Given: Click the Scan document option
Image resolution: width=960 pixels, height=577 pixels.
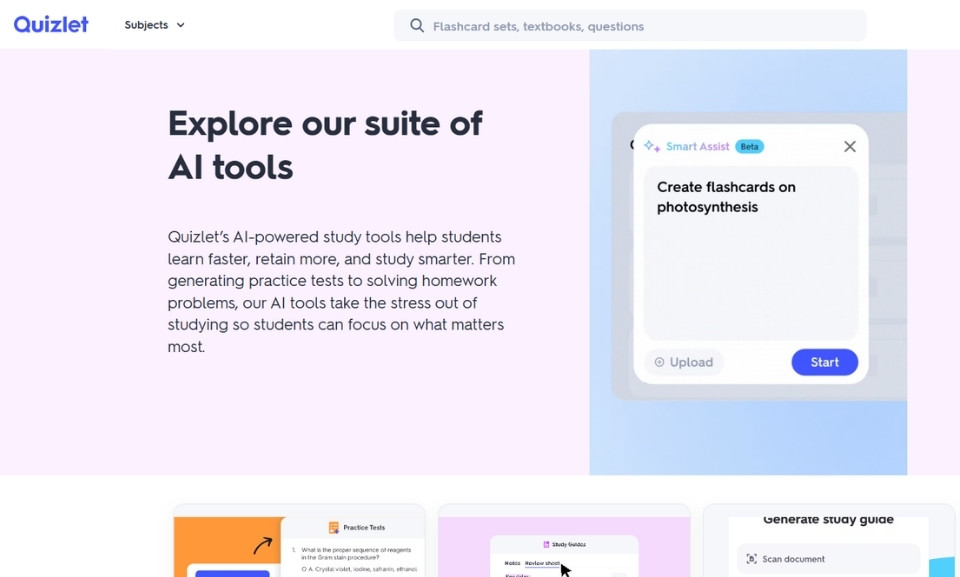Looking at the screenshot, I should (828, 559).
